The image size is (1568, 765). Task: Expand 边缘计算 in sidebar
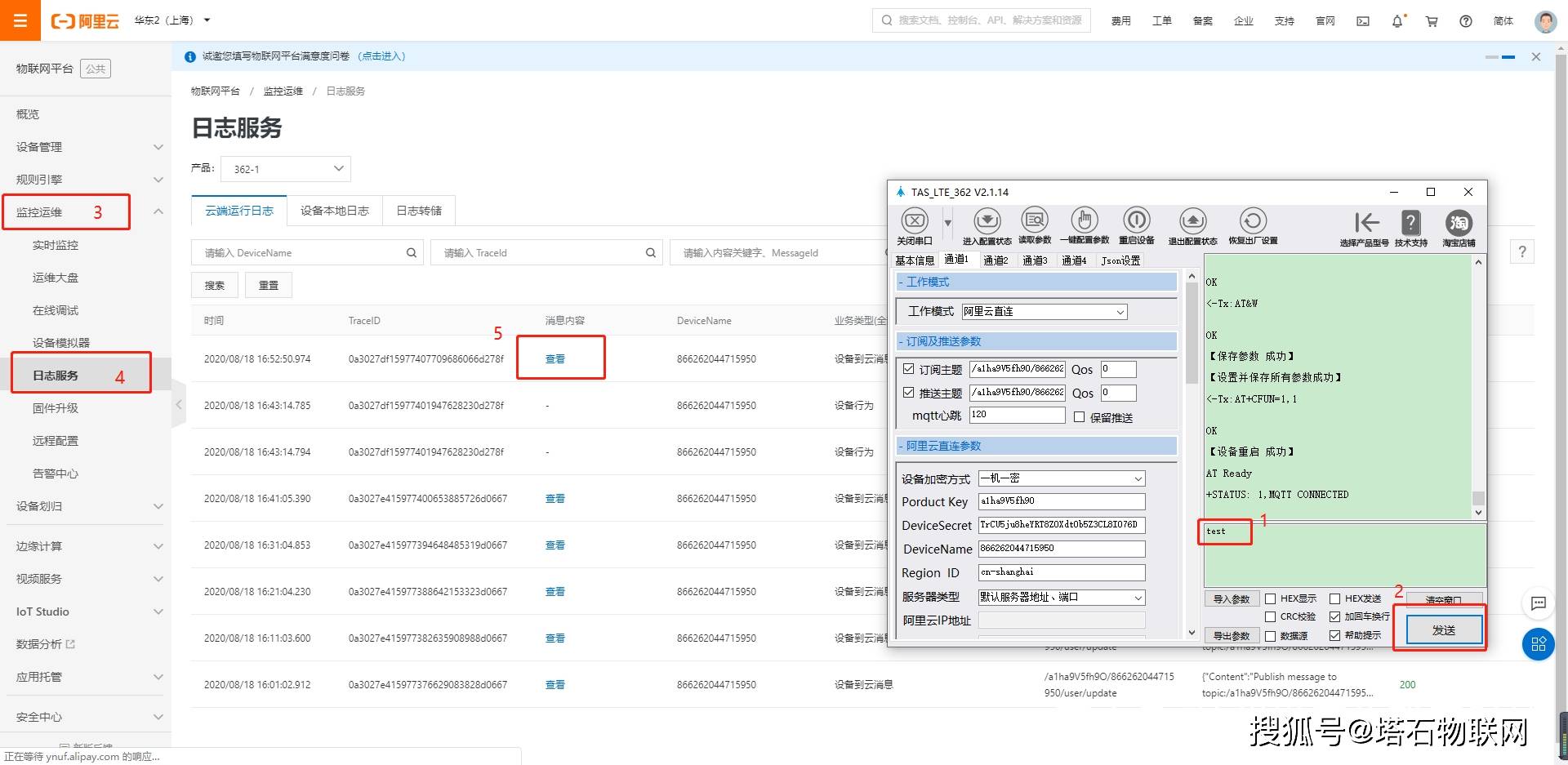[86, 546]
